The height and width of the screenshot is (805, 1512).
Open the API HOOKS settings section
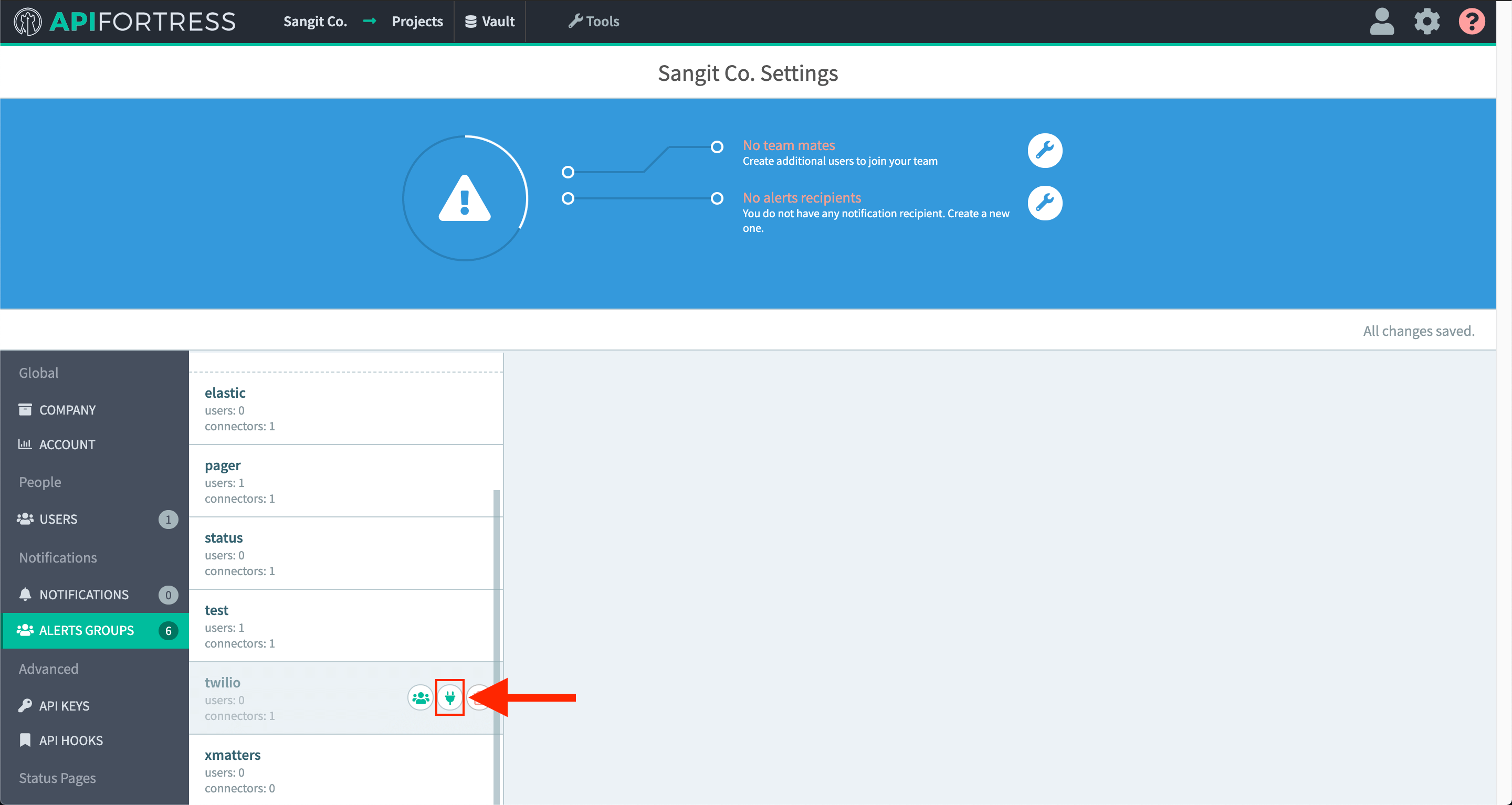pyautogui.click(x=70, y=740)
